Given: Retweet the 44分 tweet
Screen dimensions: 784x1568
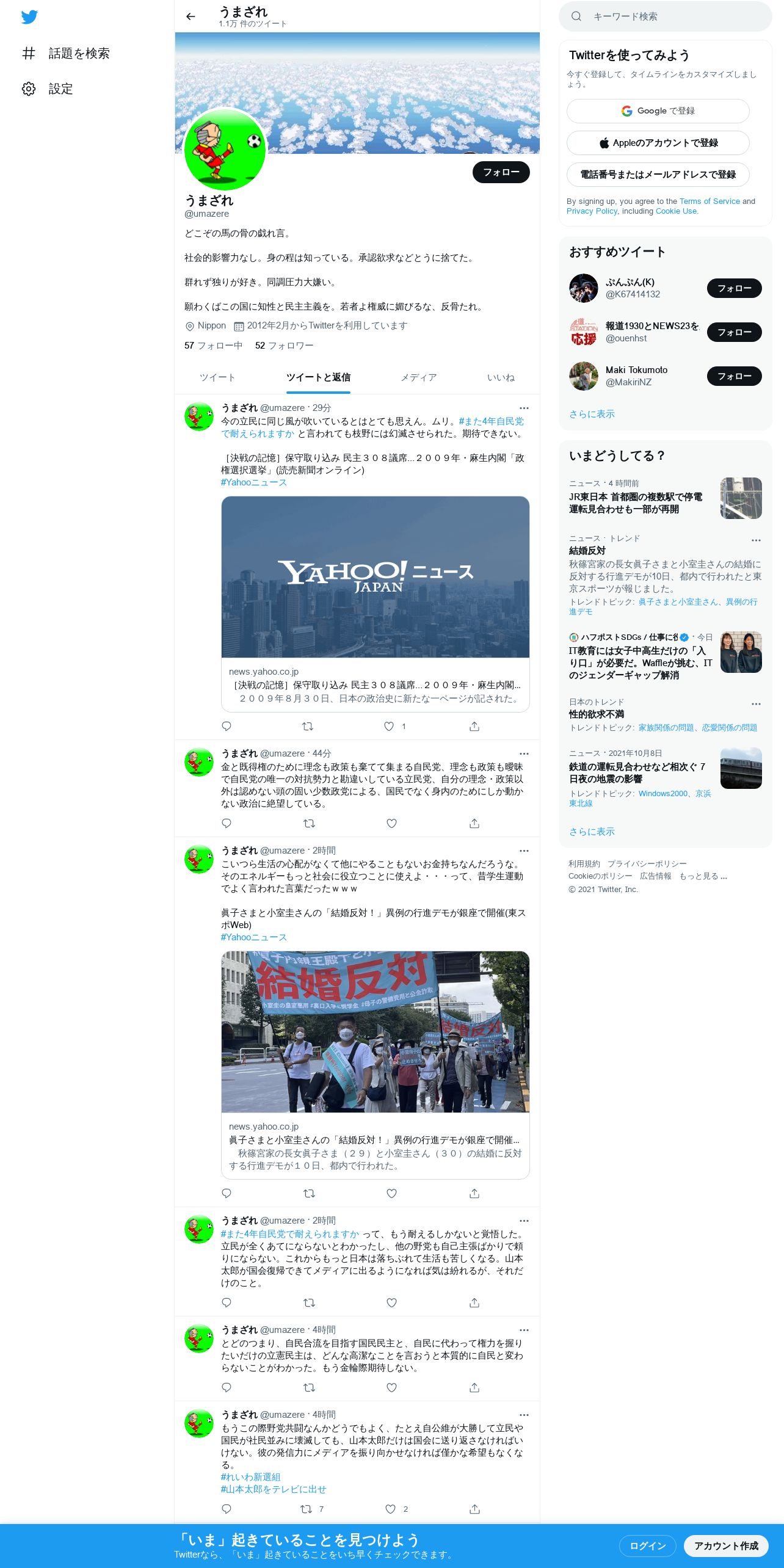Looking at the screenshot, I should tap(310, 823).
